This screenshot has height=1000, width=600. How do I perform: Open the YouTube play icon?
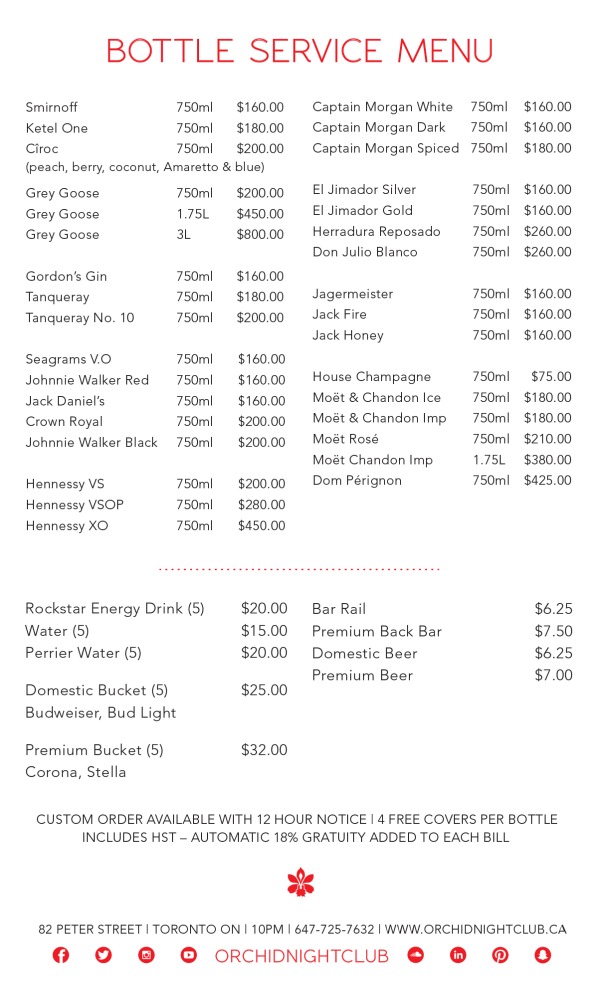click(188, 955)
